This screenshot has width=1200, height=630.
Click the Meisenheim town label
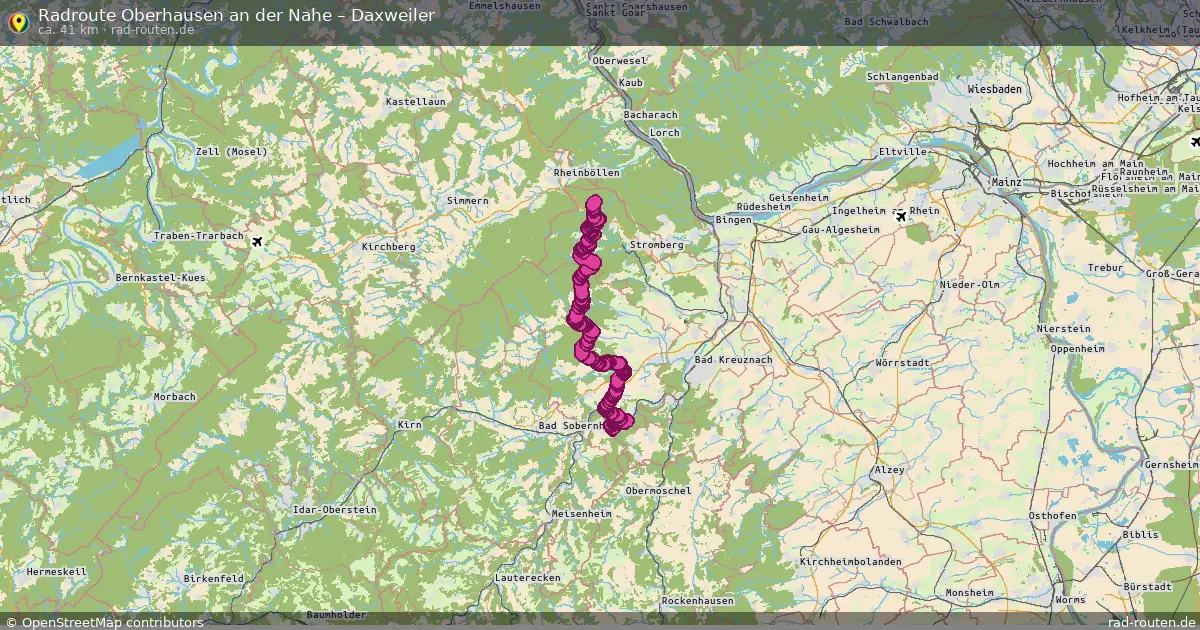(582, 513)
